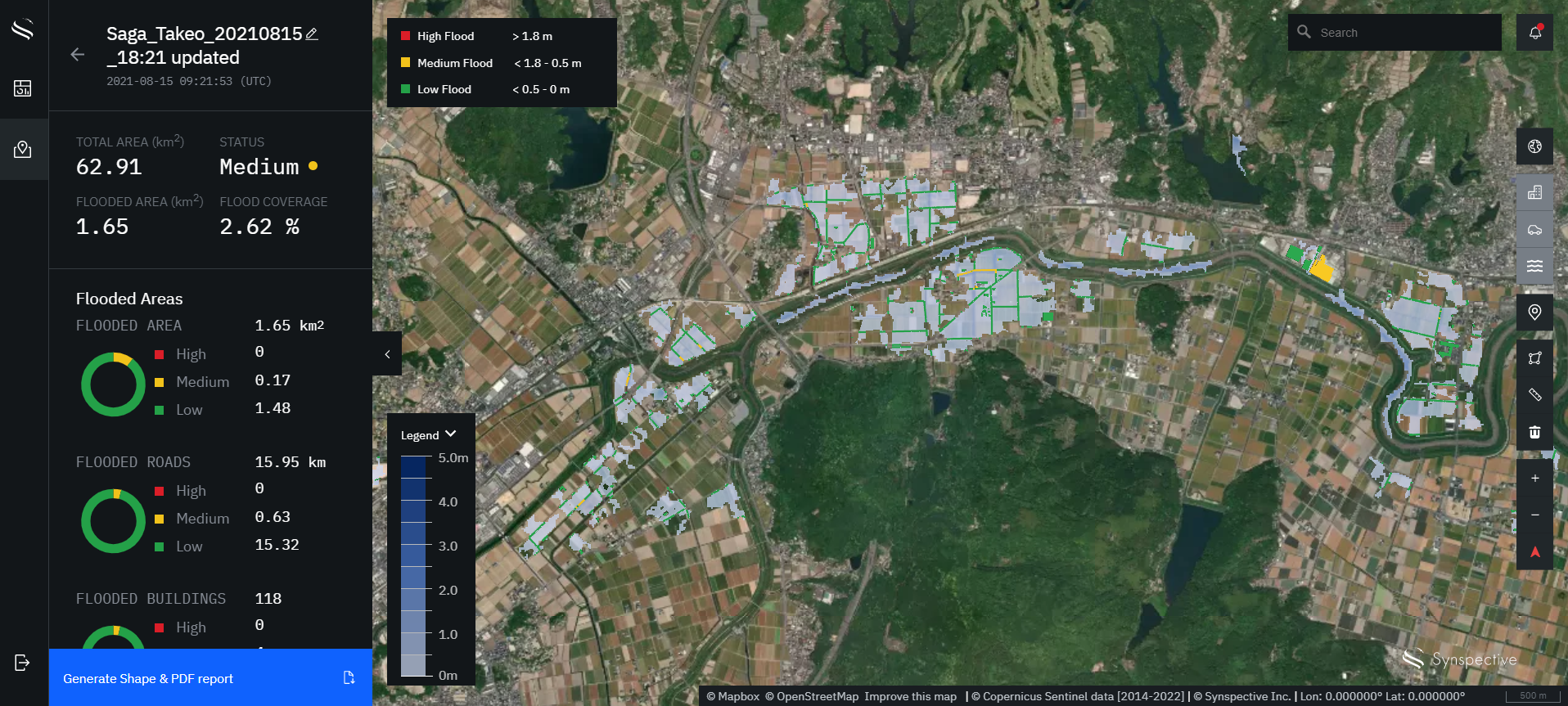
Task: Click the trash delete tool
Action: (x=1534, y=432)
